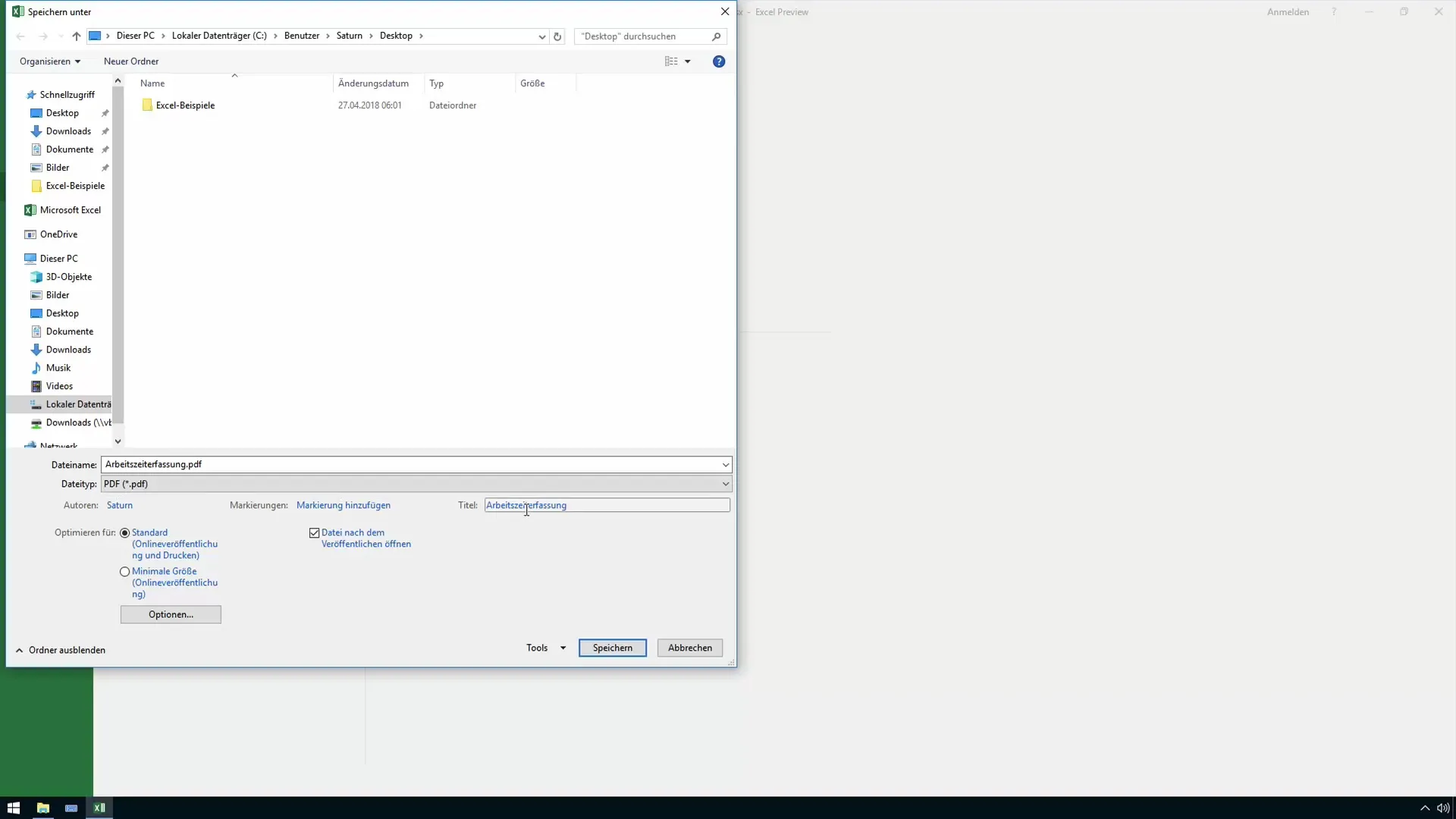
Task: Click the view layout icon
Action: click(x=671, y=61)
